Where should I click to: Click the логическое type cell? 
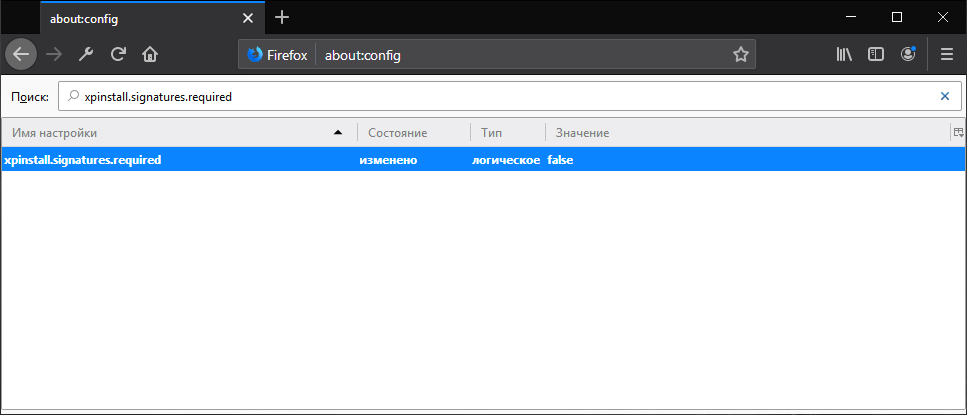point(506,160)
